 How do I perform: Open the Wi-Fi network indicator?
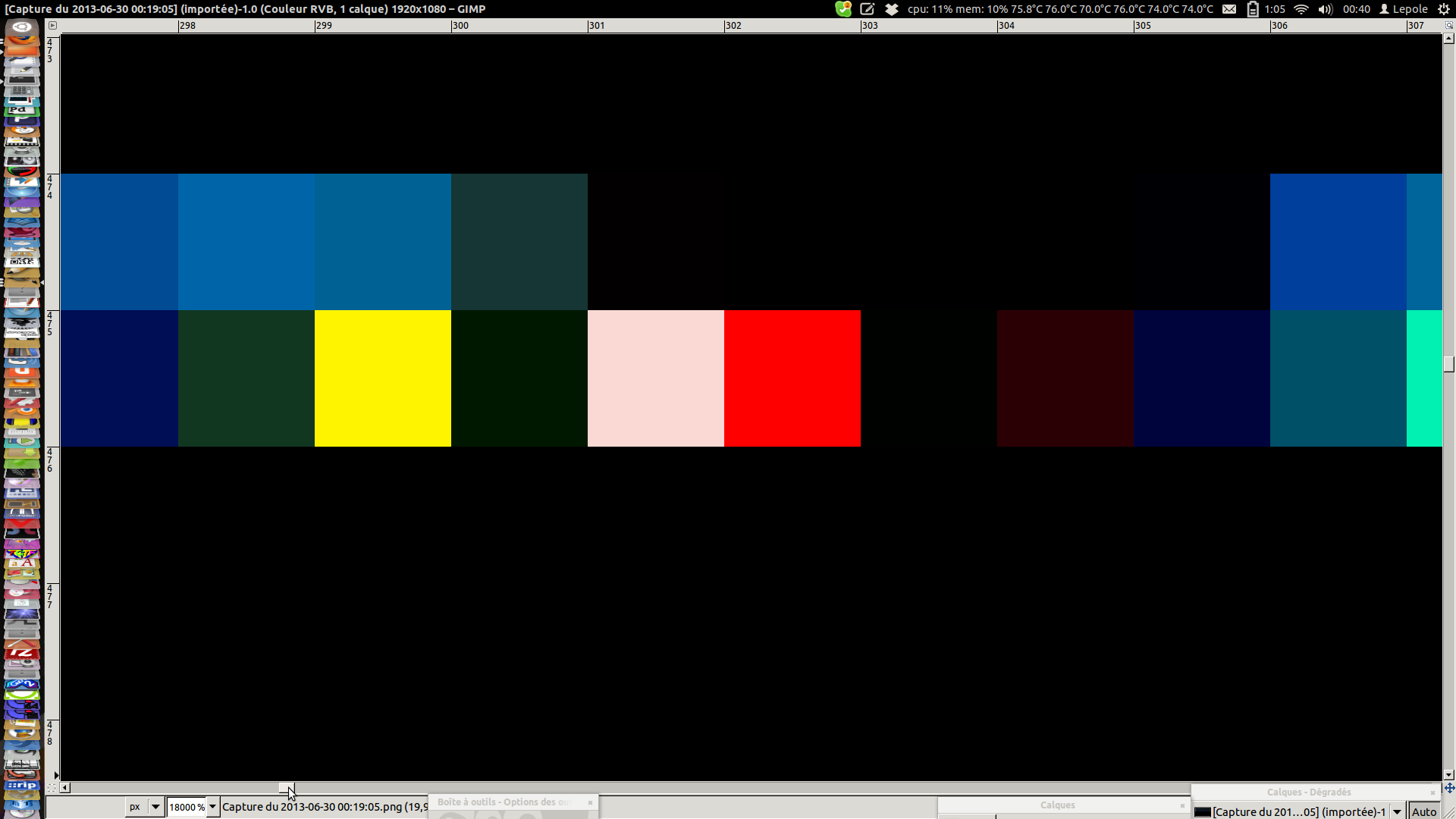[1301, 9]
